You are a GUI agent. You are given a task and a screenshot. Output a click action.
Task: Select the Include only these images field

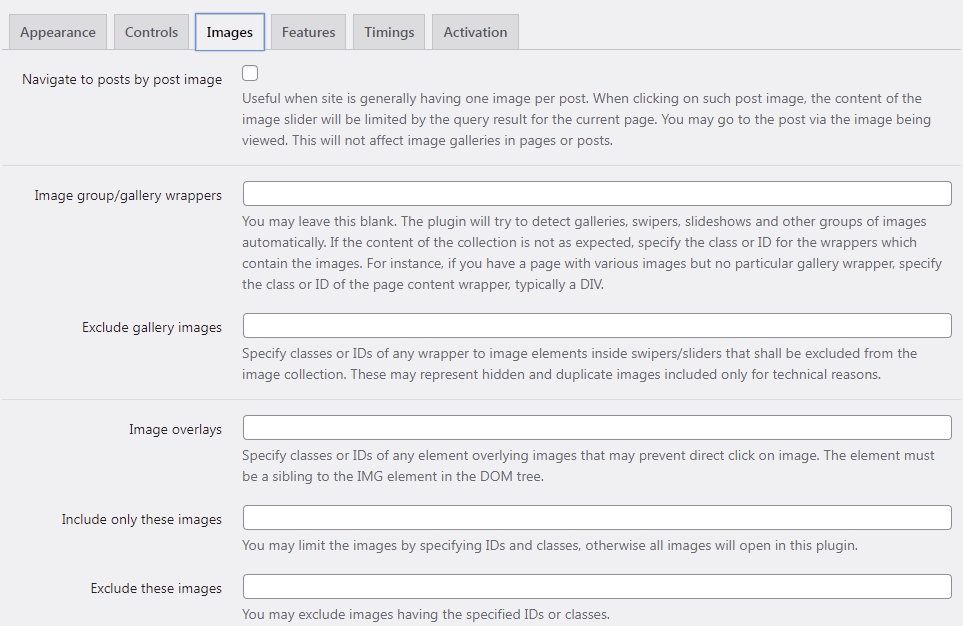(597, 518)
